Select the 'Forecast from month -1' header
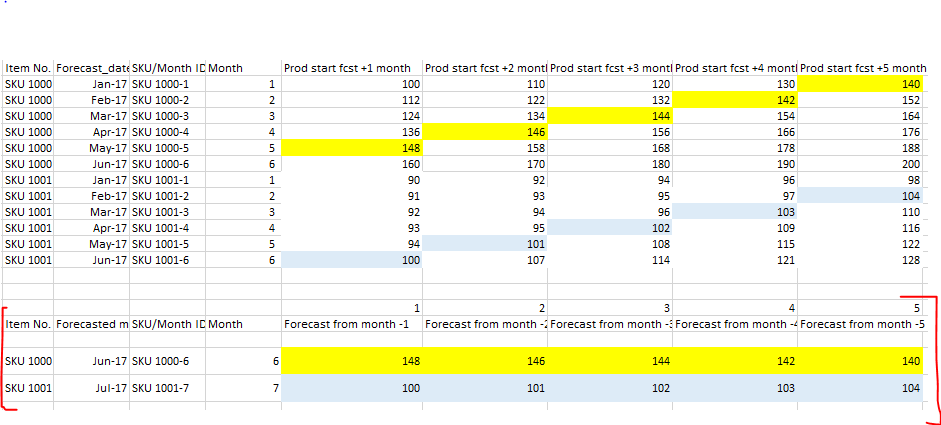941x425 pixels. pos(352,324)
